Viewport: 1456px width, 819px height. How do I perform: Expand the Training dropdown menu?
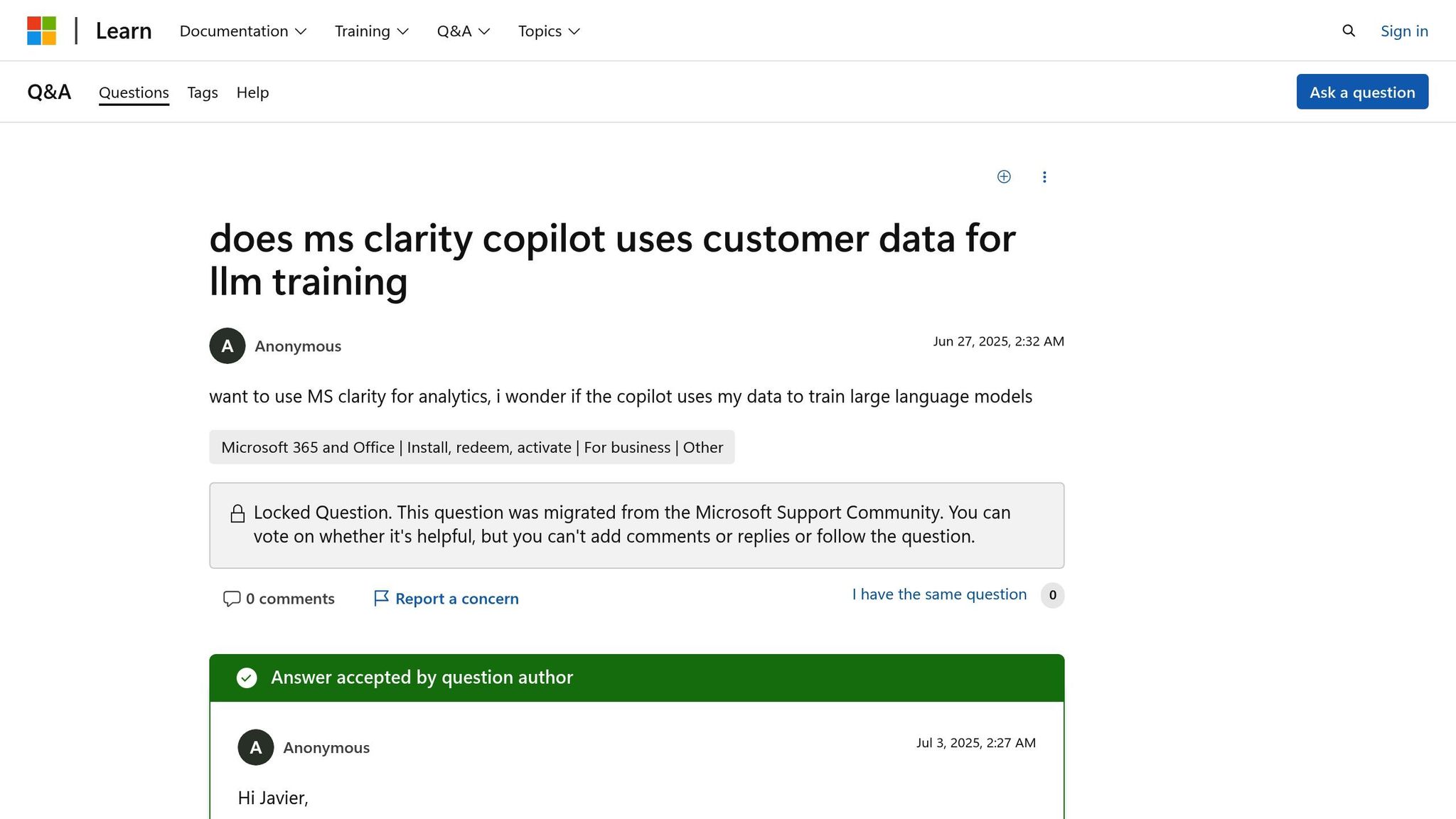coord(371,31)
